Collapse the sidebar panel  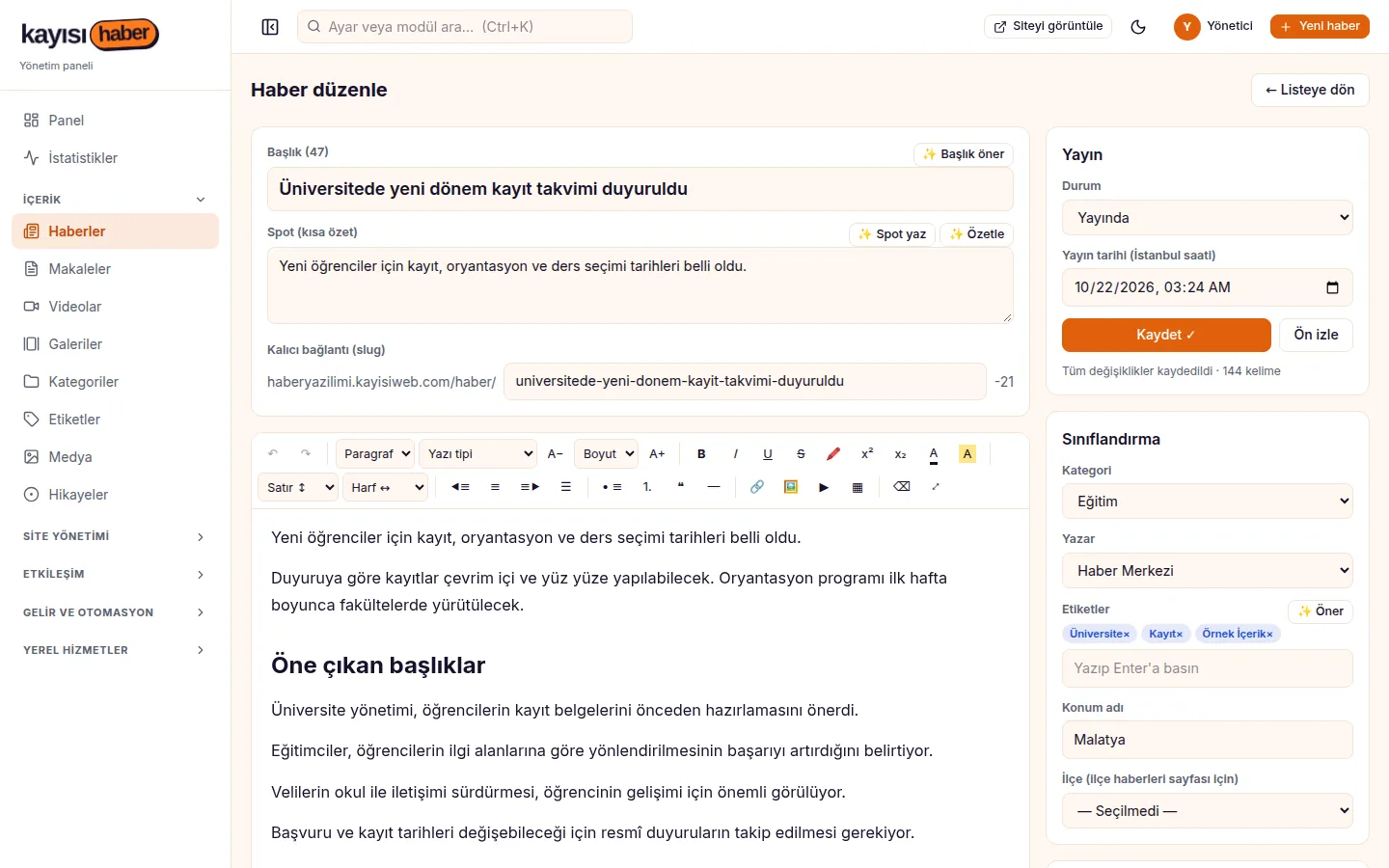click(270, 27)
